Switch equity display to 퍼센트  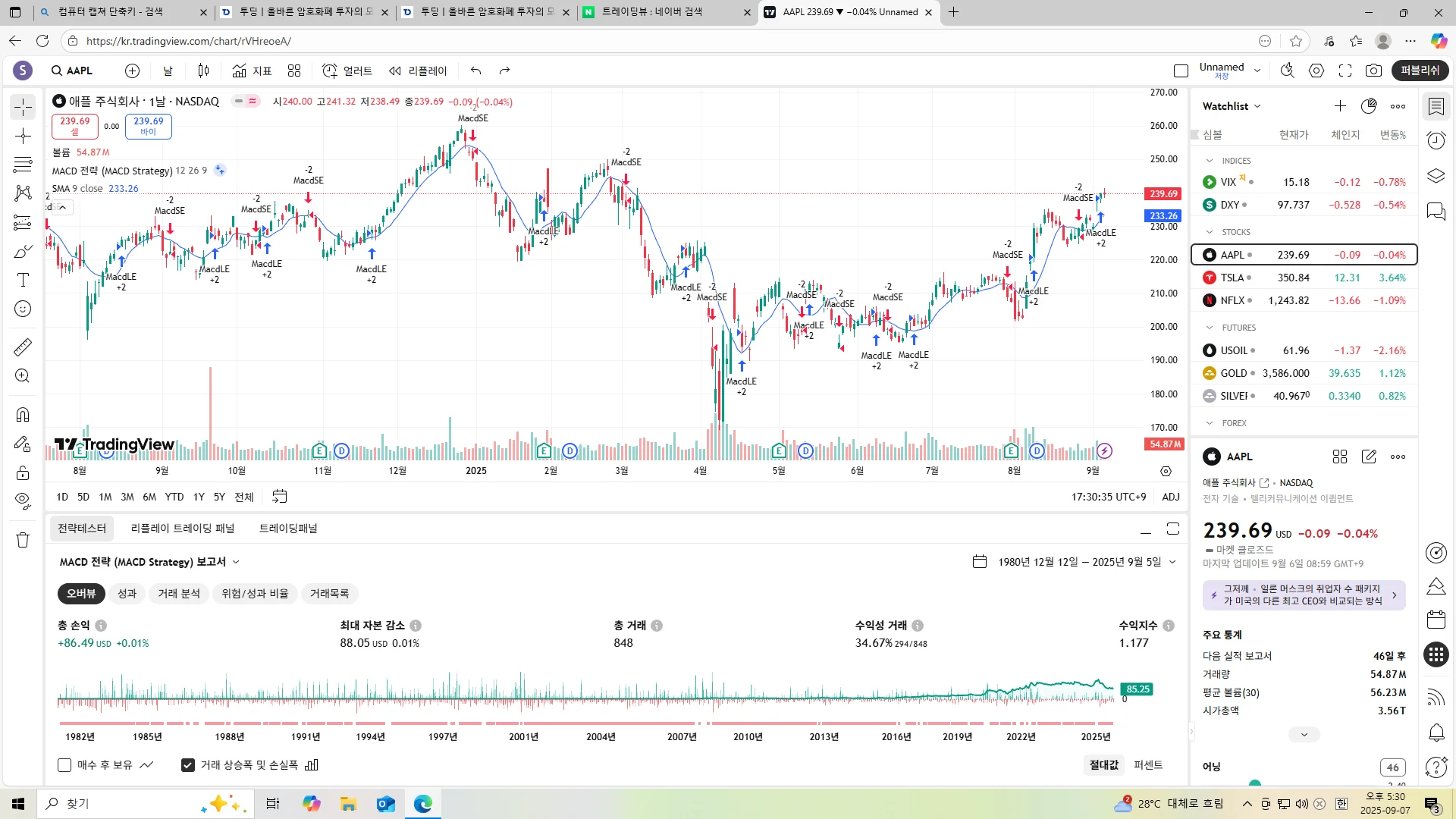(1148, 765)
